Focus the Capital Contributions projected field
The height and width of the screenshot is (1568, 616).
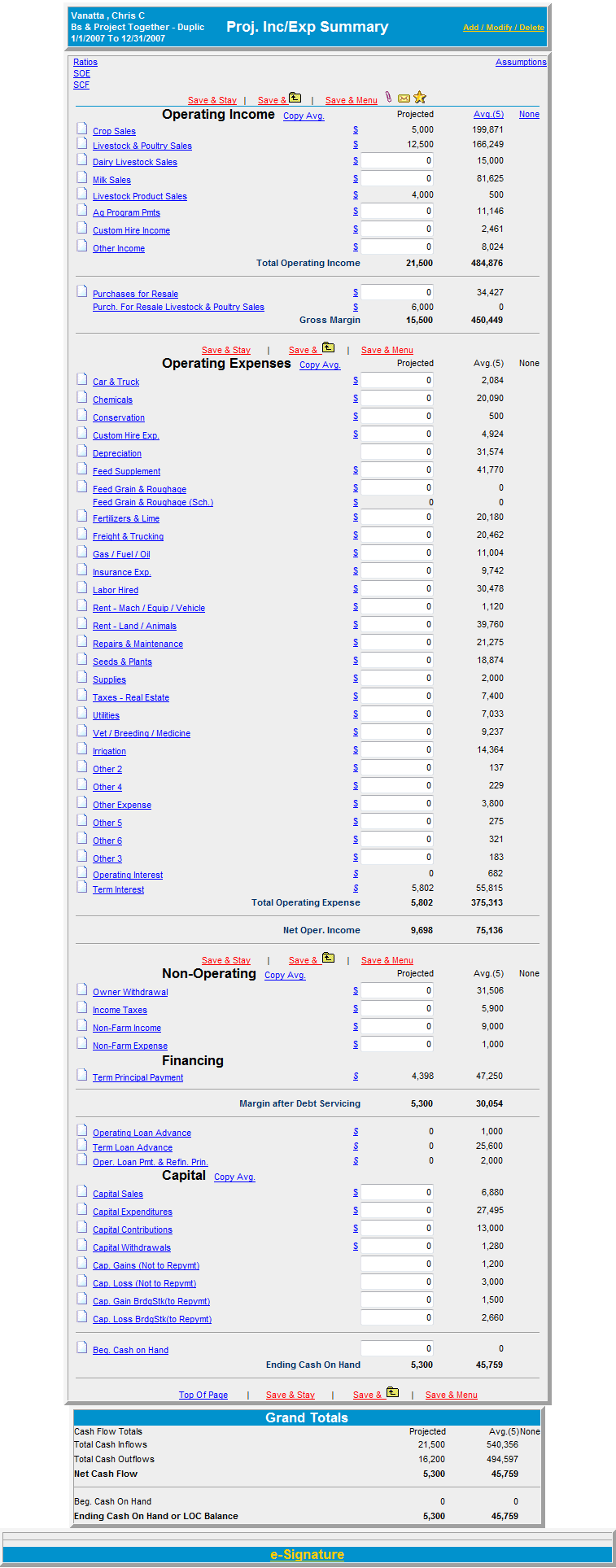tap(397, 1229)
